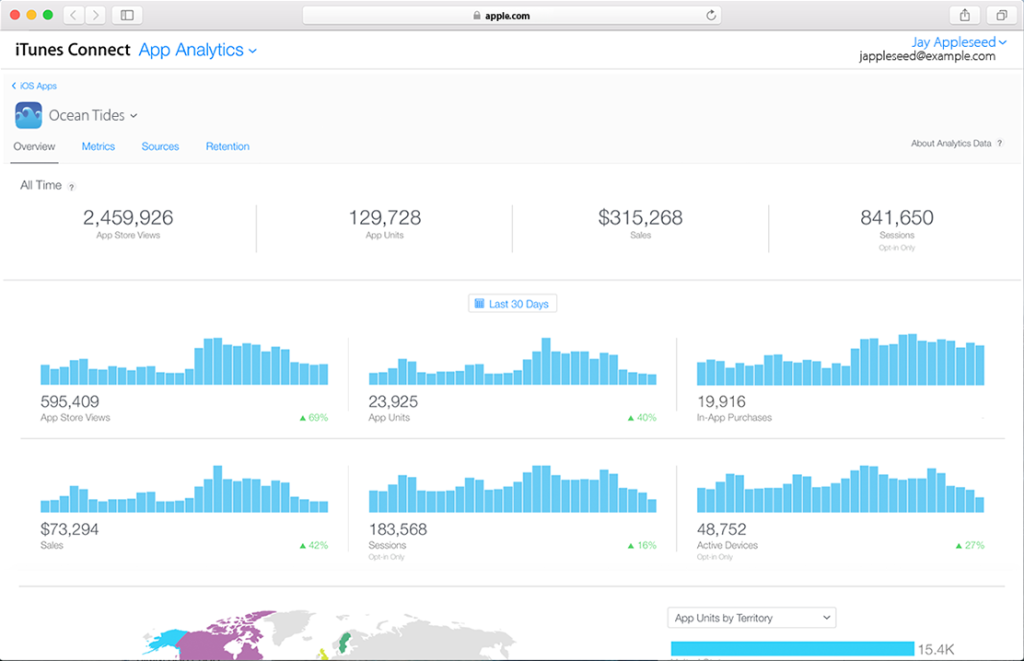1024x661 pixels.
Task: Open the App Units by Territory dropdown
Action: coord(752,618)
